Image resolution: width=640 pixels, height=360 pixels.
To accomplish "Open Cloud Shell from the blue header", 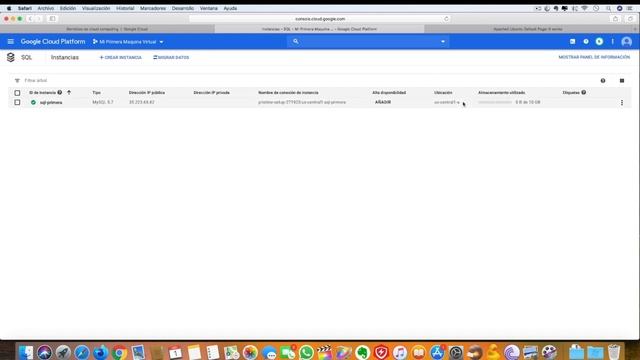I will coord(572,42).
